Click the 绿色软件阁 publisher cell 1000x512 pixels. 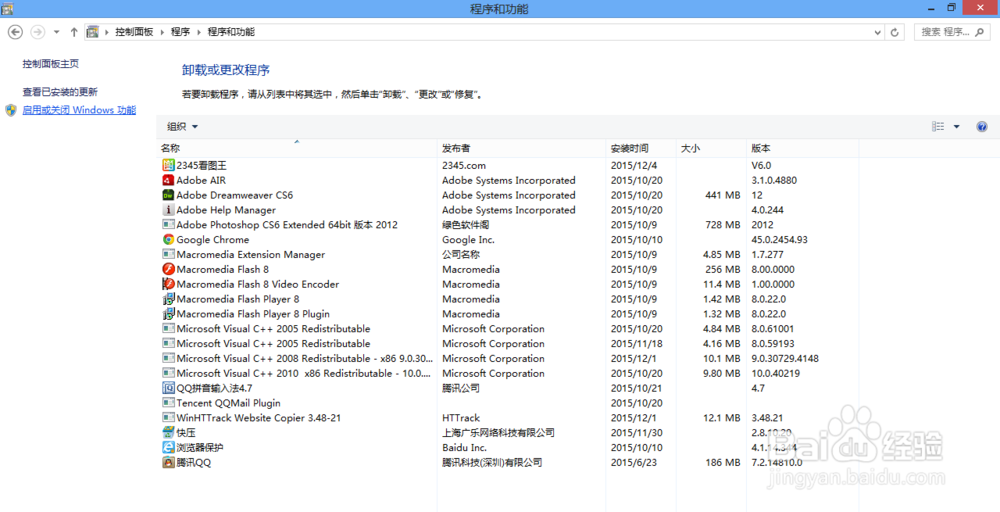[x=466, y=224]
